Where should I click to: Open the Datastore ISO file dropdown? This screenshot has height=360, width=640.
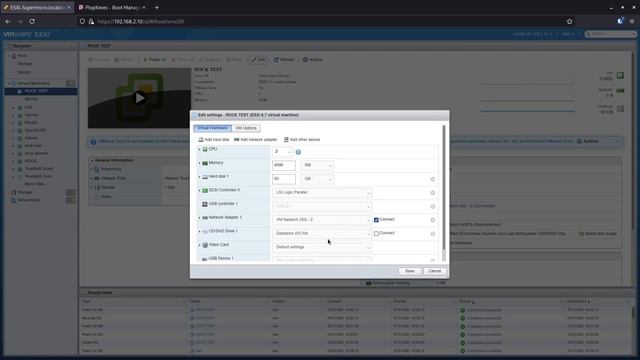(x=322, y=233)
